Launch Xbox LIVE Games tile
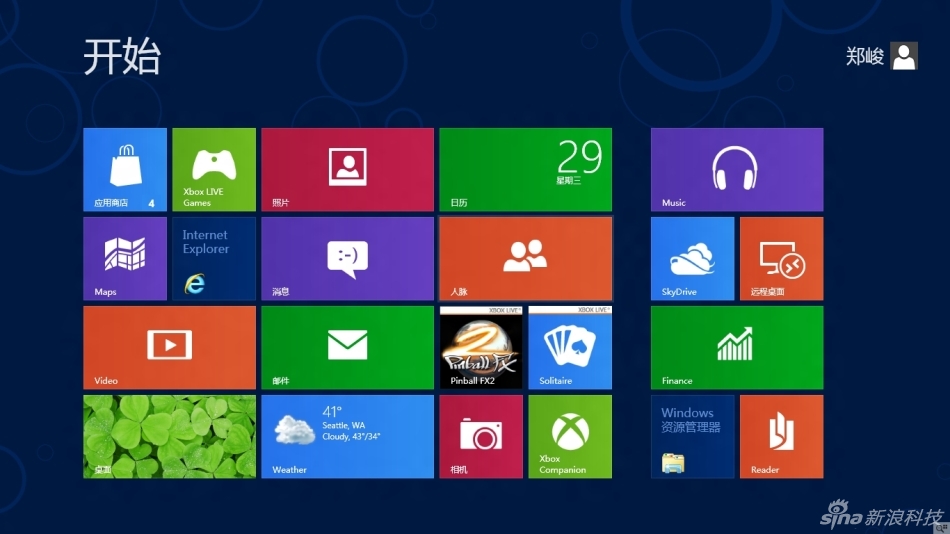Image resolution: width=950 pixels, height=534 pixels. click(x=214, y=169)
